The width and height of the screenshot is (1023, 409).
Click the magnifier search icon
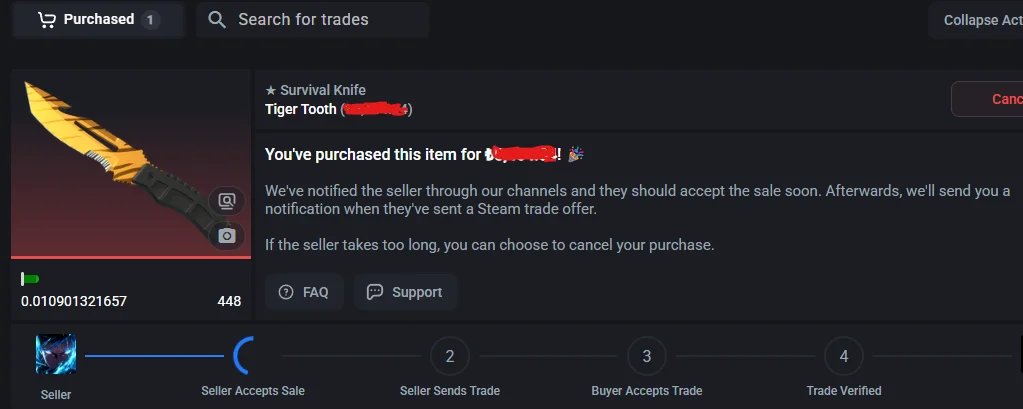pyautogui.click(x=217, y=20)
